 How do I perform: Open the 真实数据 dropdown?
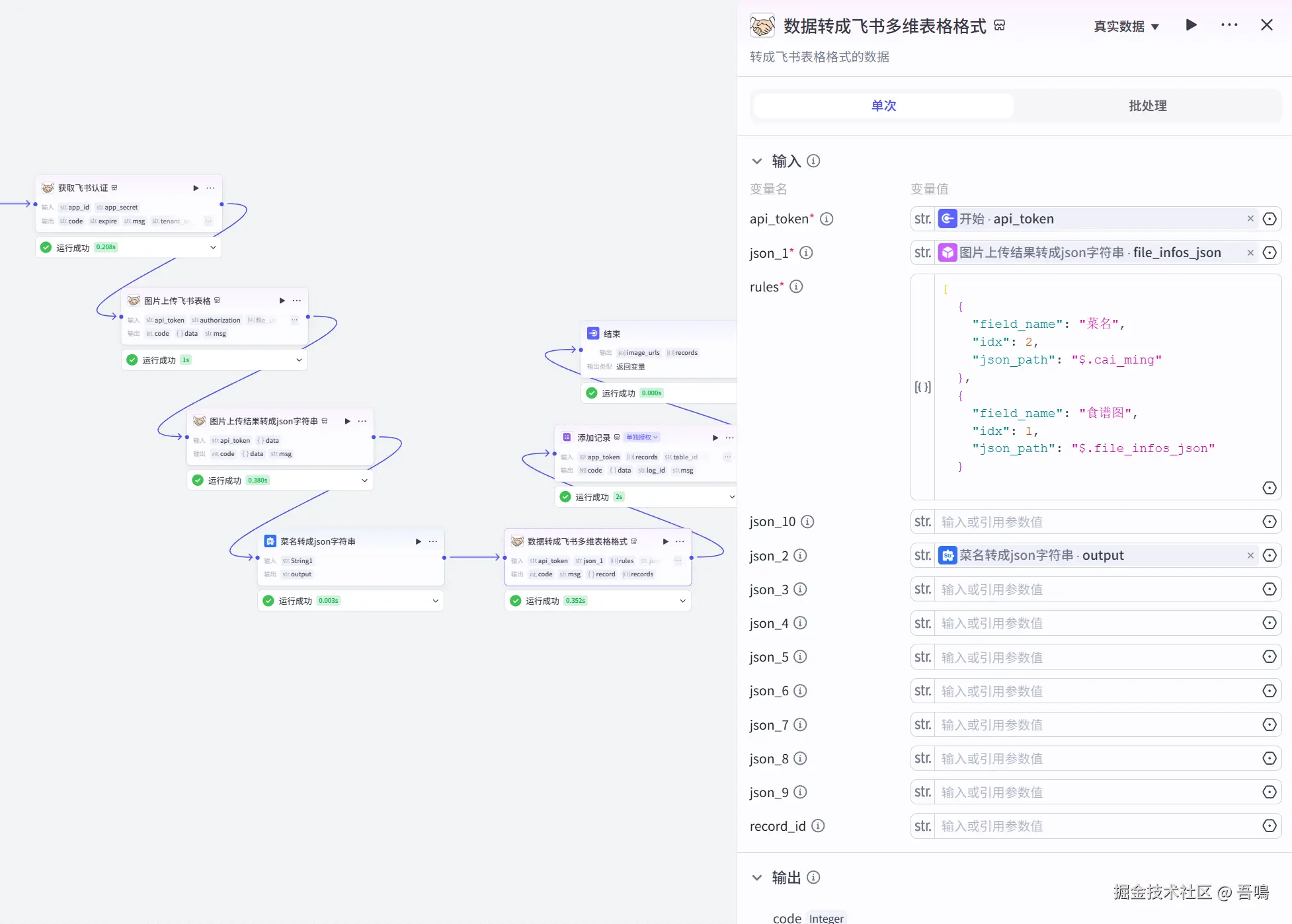[1126, 26]
